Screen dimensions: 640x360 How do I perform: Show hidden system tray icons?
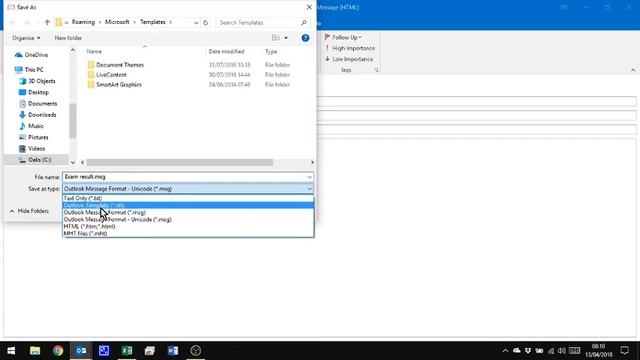(x=505, y=351)
